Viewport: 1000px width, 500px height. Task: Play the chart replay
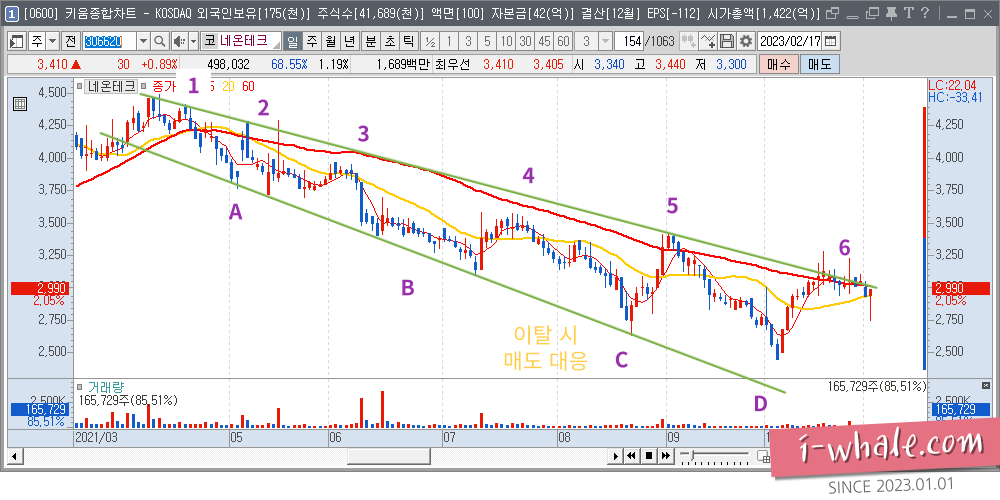click(x=615, y=455)
